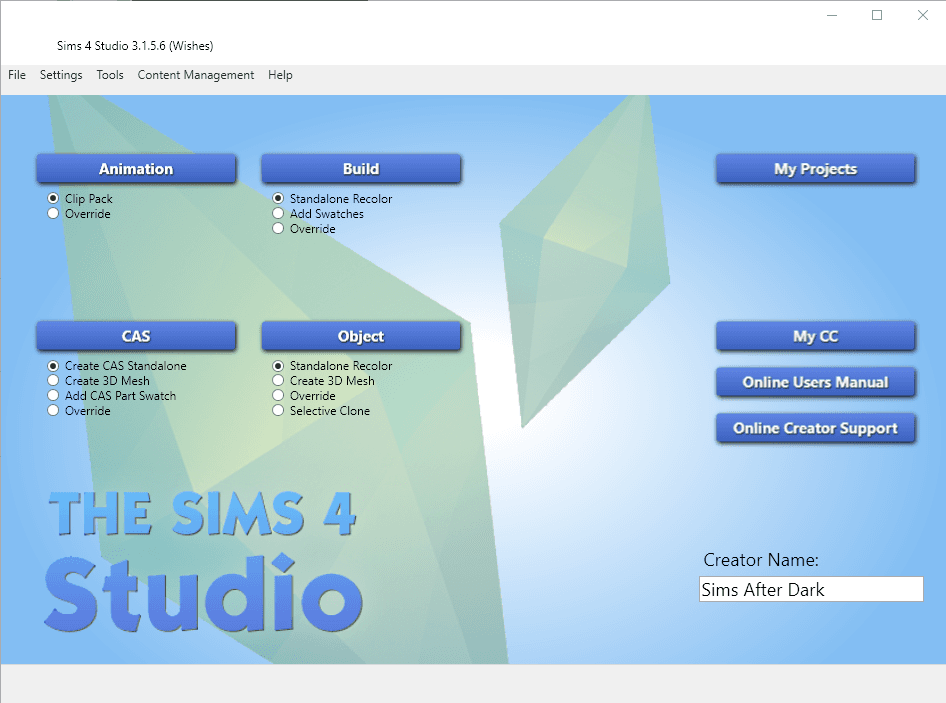Open My CC
This screenshot has width=946, height=703.
815,336
